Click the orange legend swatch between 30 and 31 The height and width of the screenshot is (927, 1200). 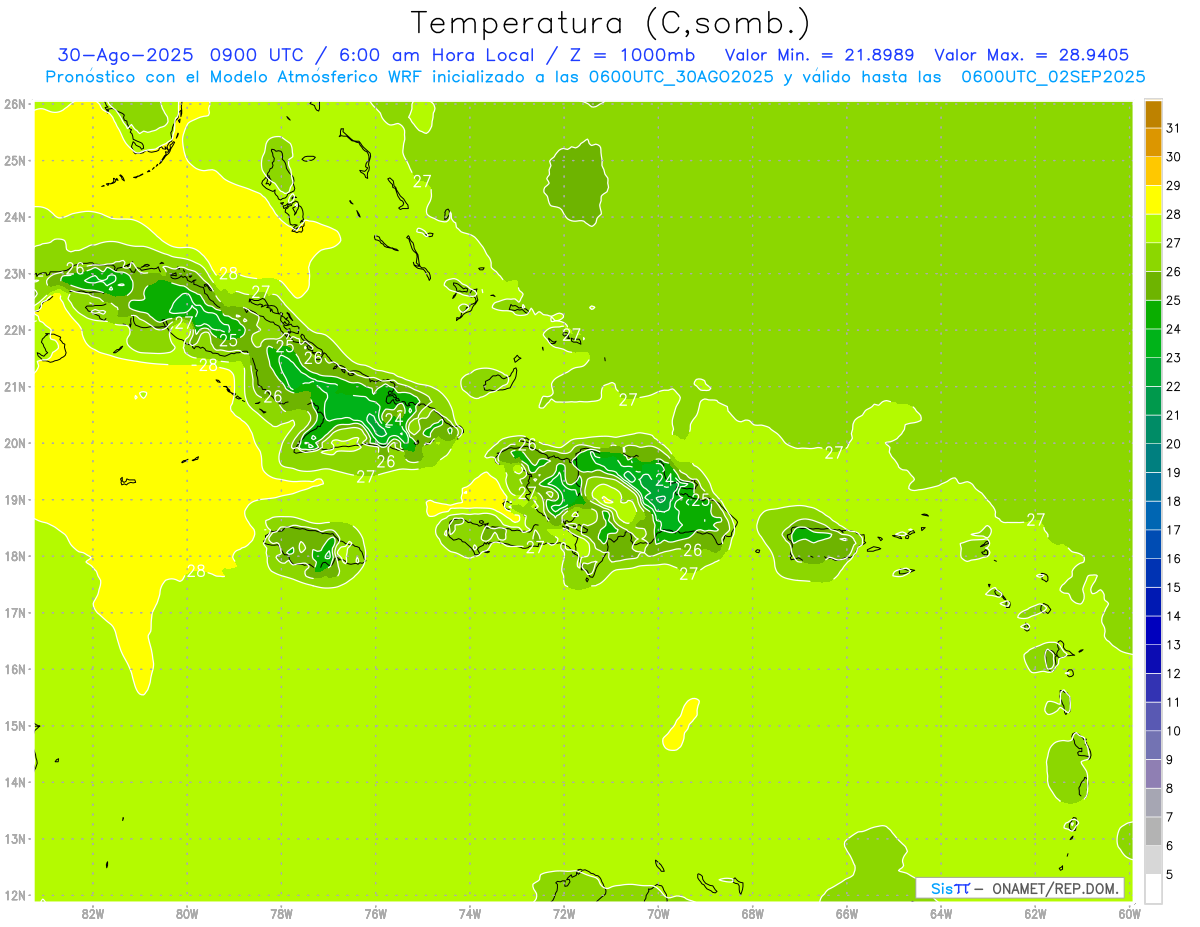(1153, 143)
